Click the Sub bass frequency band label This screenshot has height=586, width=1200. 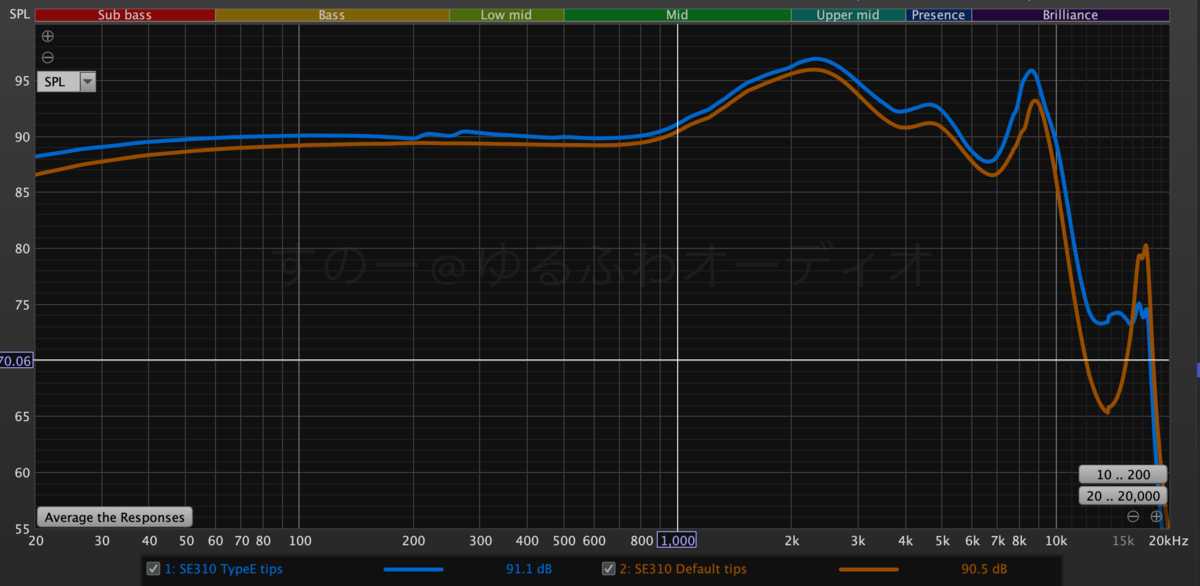point(125,15)
